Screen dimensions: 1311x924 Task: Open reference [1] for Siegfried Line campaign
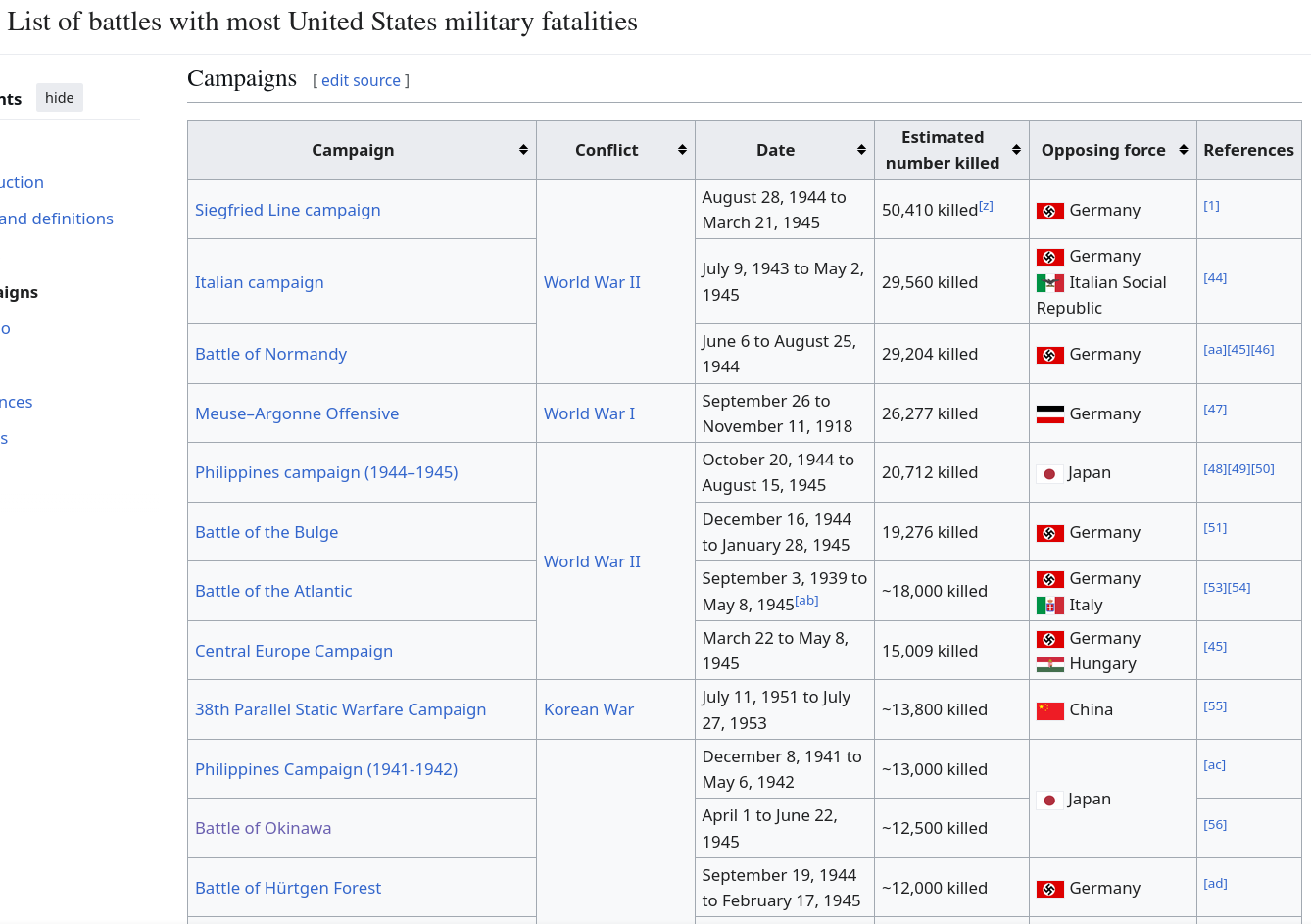pyautogui.click(x=1212, y=206)
